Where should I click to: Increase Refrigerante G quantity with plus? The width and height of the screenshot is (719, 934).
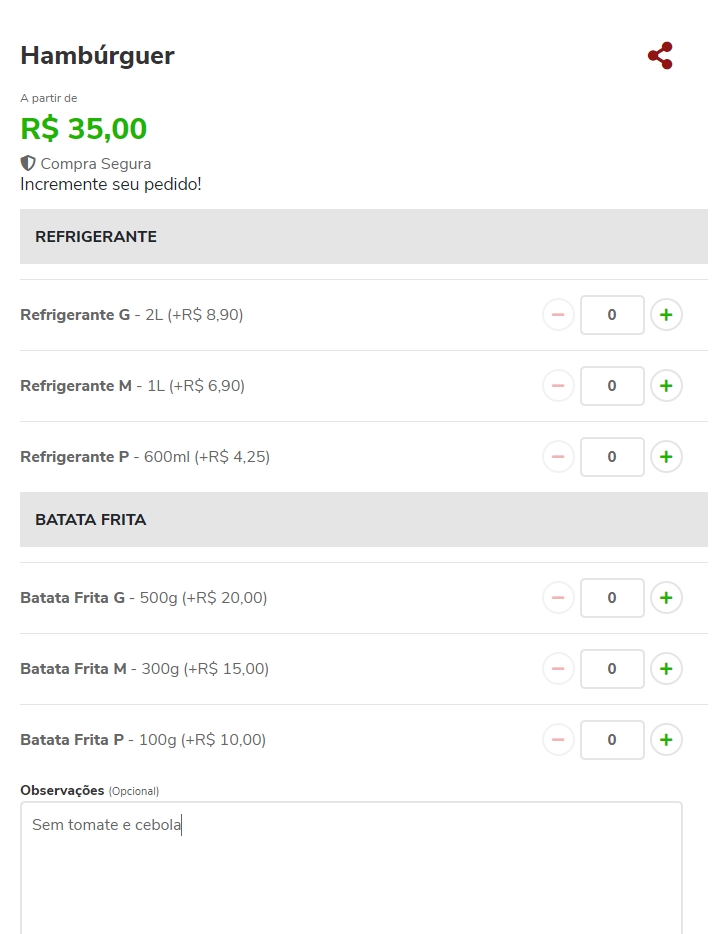tap(666, 315)
